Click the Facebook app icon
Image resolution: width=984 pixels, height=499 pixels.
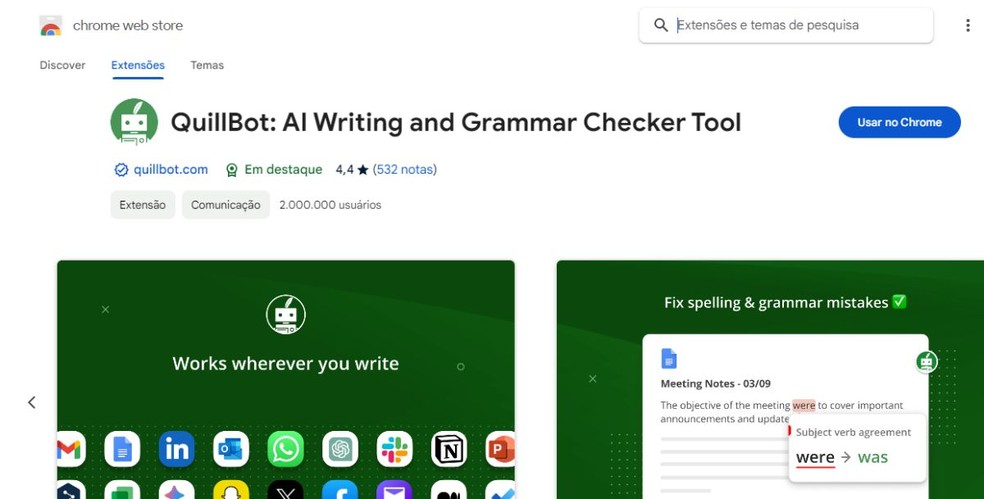(340, 490)
